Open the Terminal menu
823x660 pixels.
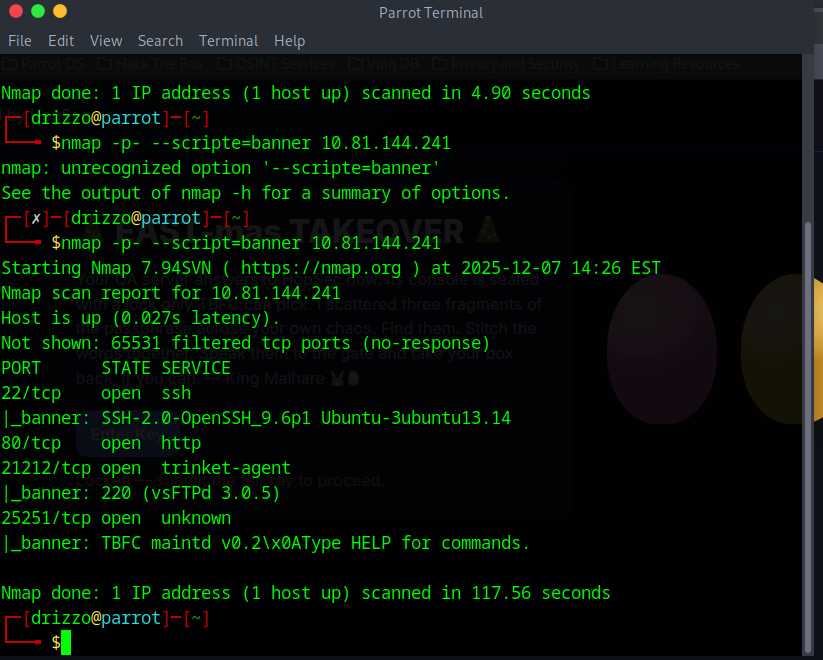point(228,41)
